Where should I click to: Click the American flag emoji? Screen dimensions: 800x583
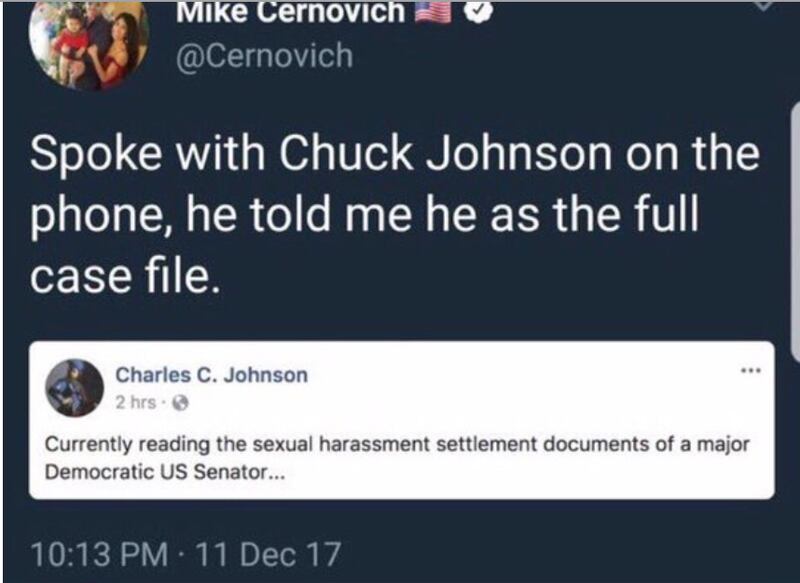pyautogui.click(x=432, y=13)
